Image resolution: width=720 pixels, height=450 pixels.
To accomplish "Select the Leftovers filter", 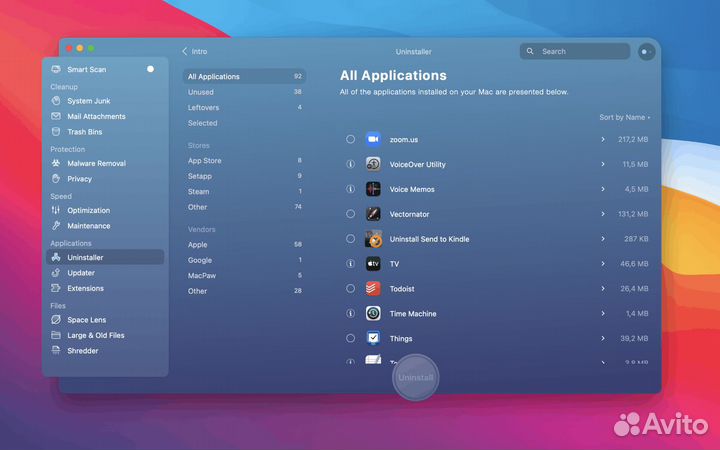I will click(x=244, y=107).
